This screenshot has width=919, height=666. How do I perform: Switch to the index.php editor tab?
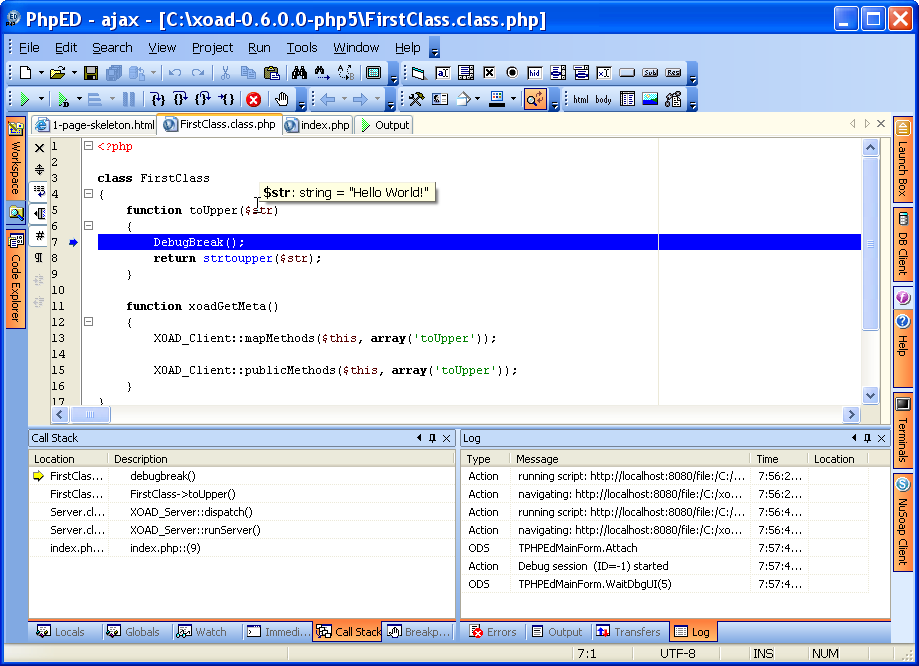[318, 125]
